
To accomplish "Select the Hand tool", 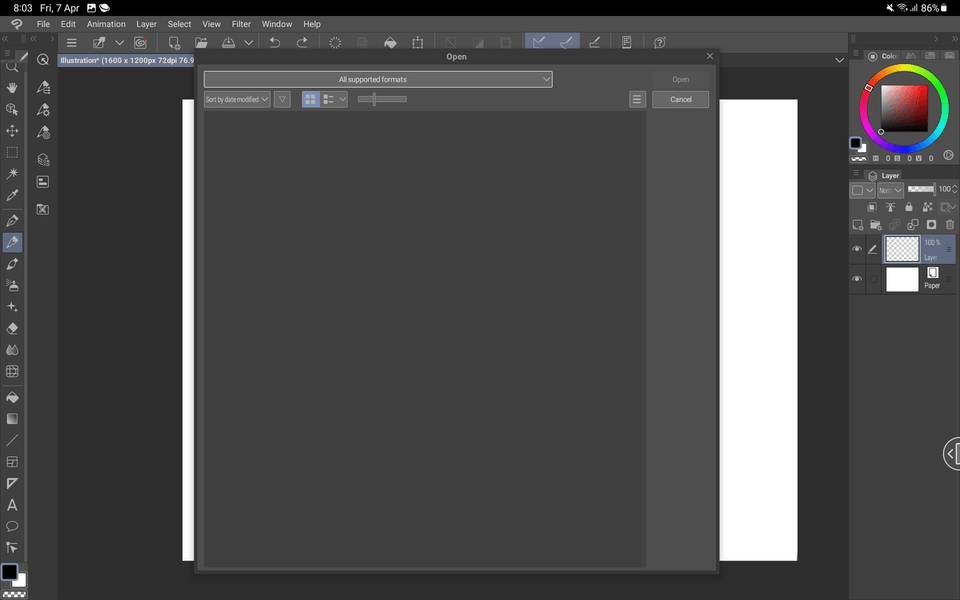I will tap(12, 87).
